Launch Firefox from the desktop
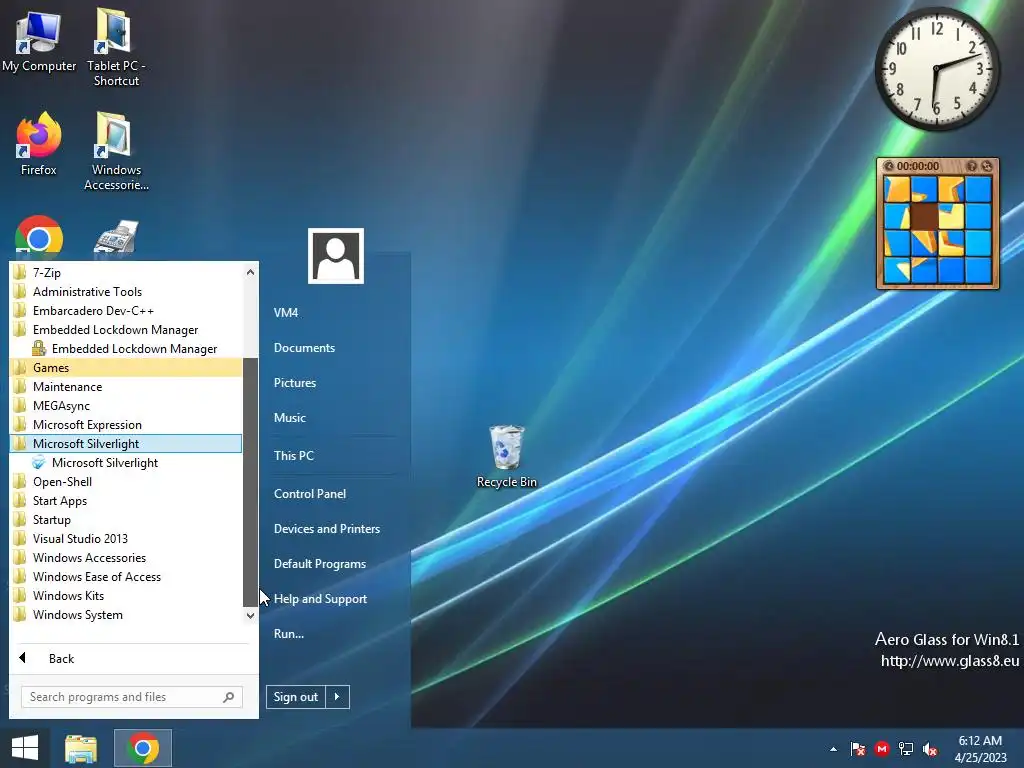The width and height of the screenshot is (1024, 768). (x=39, y=144)
